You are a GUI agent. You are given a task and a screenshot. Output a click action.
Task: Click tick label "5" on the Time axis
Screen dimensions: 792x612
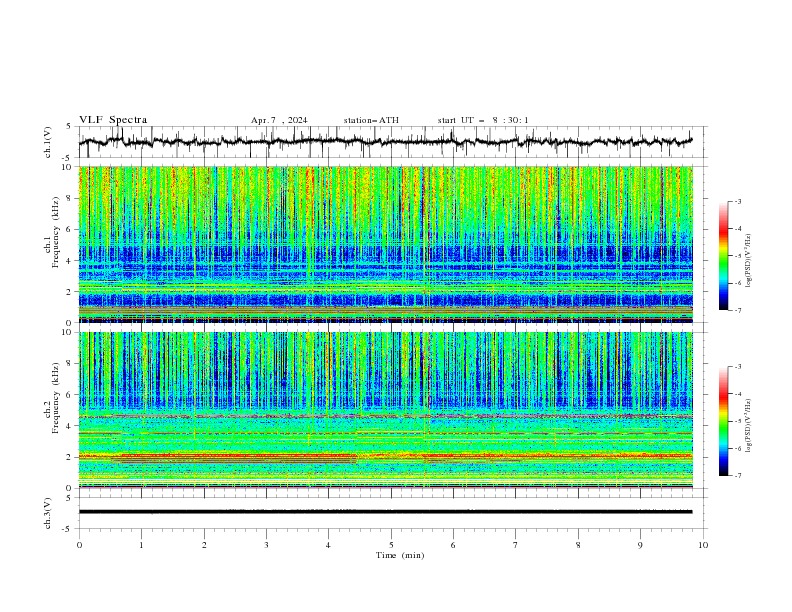point(391,545)
